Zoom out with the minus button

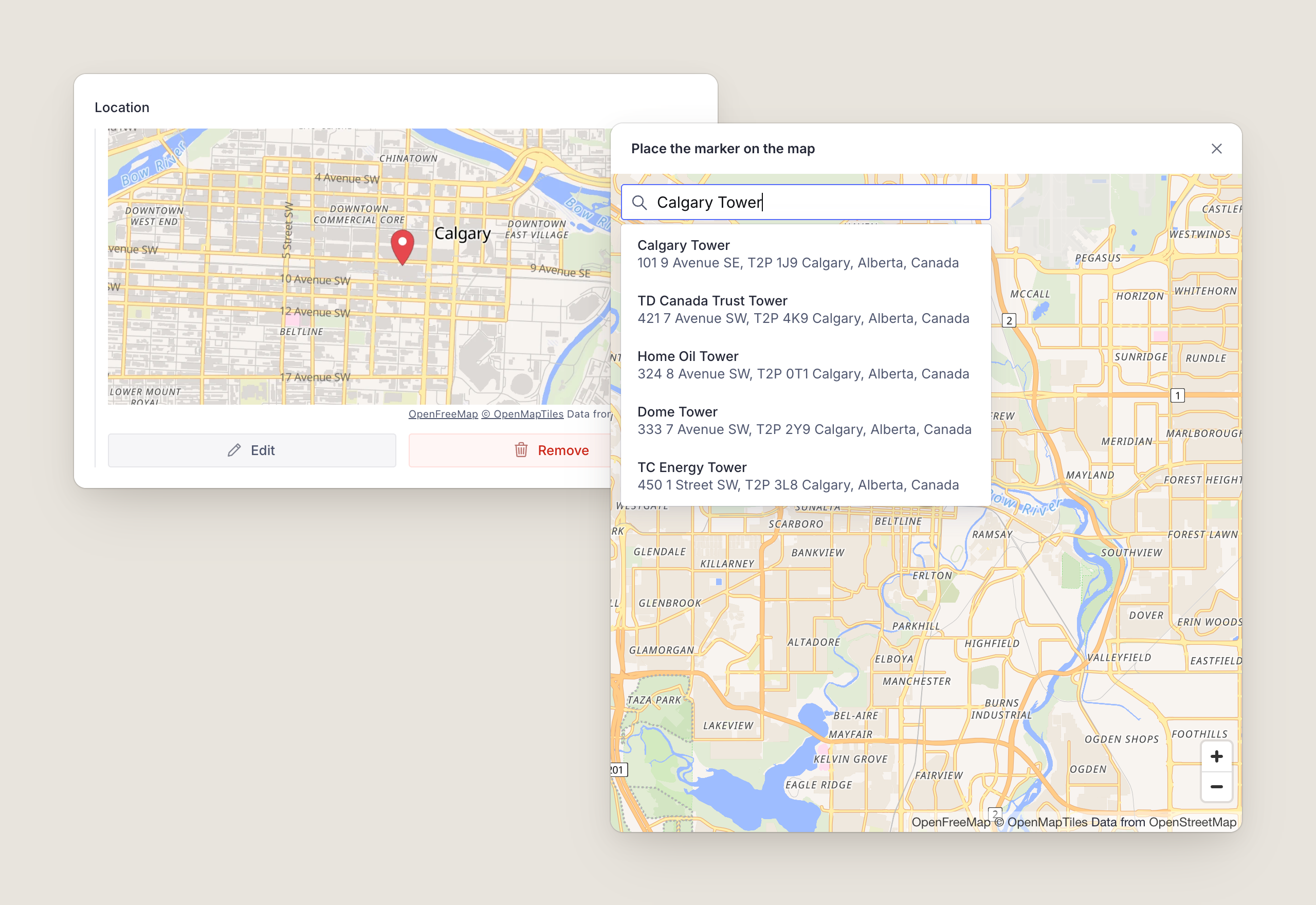(x=1216, y=787)
